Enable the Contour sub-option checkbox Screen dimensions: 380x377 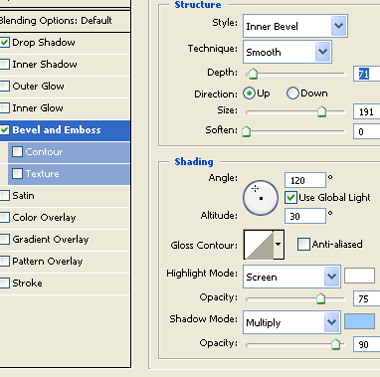pyautogui.click(x=17, y=152)
